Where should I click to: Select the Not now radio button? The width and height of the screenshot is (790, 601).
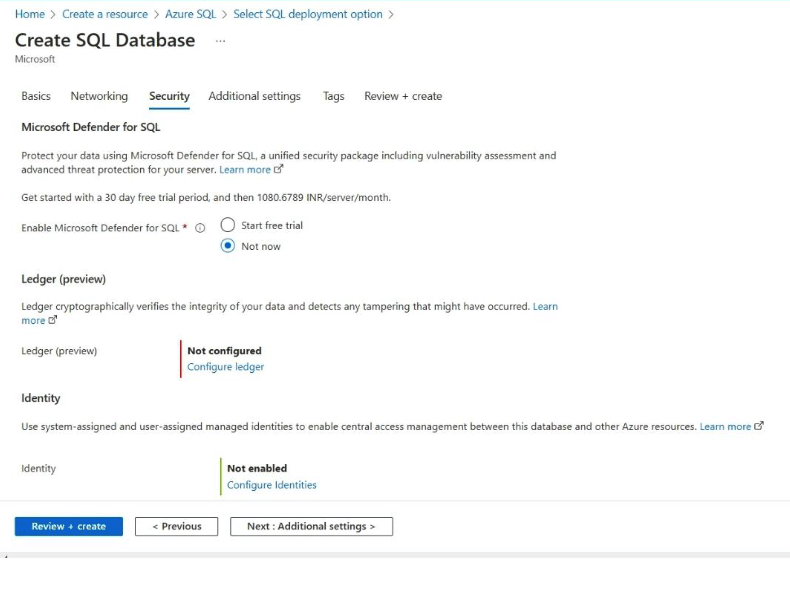(228, 246)
